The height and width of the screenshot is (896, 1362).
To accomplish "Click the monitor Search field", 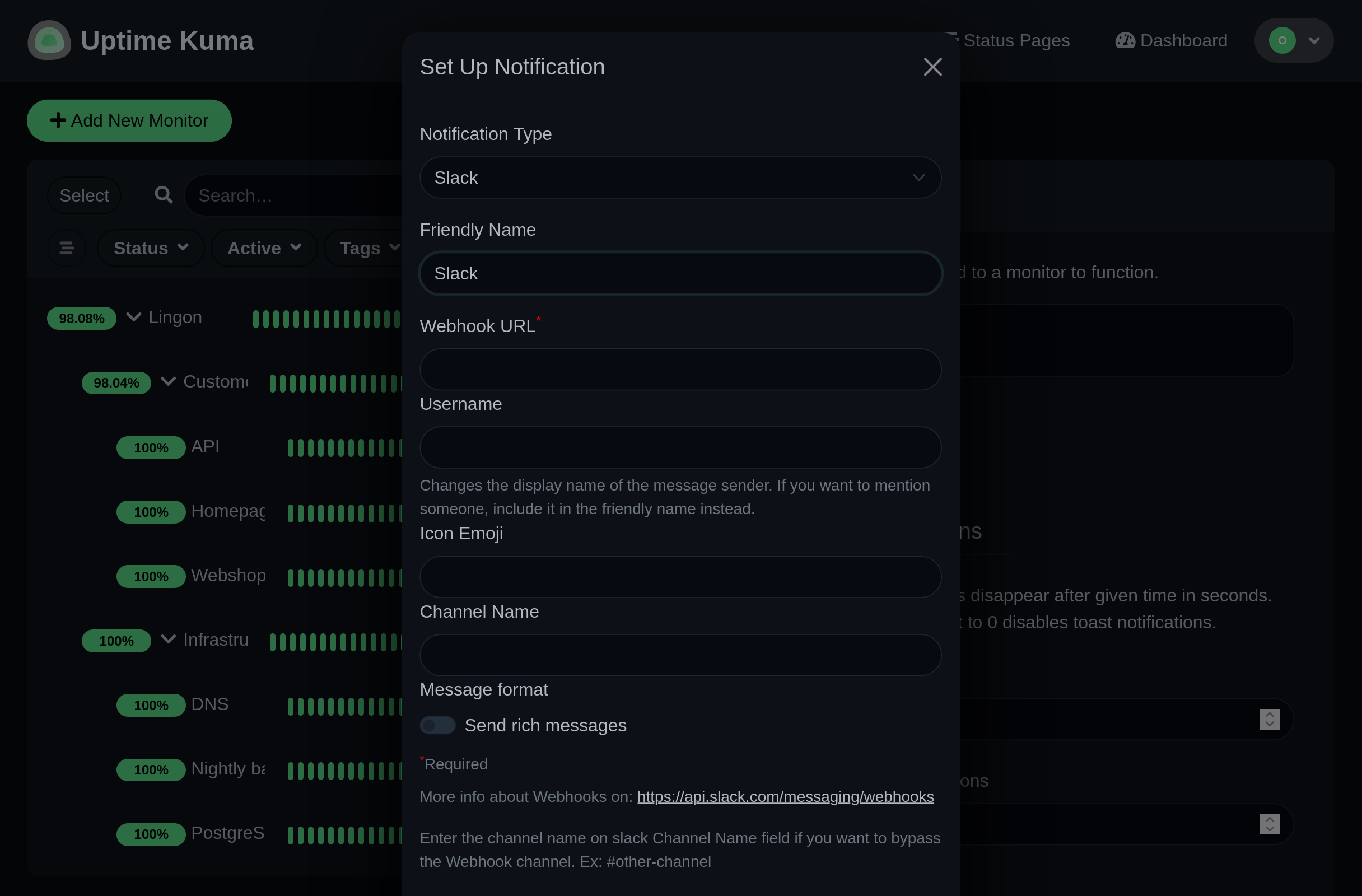I will point(295,195).
